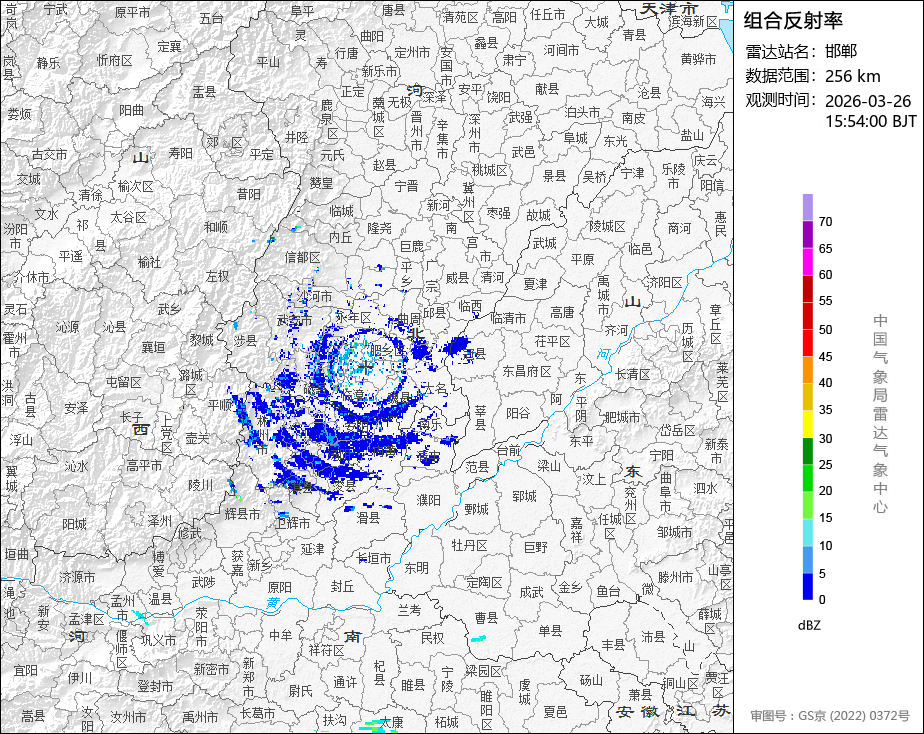
Task: Click the 五台 map label
Action: [x=211, y=18]
